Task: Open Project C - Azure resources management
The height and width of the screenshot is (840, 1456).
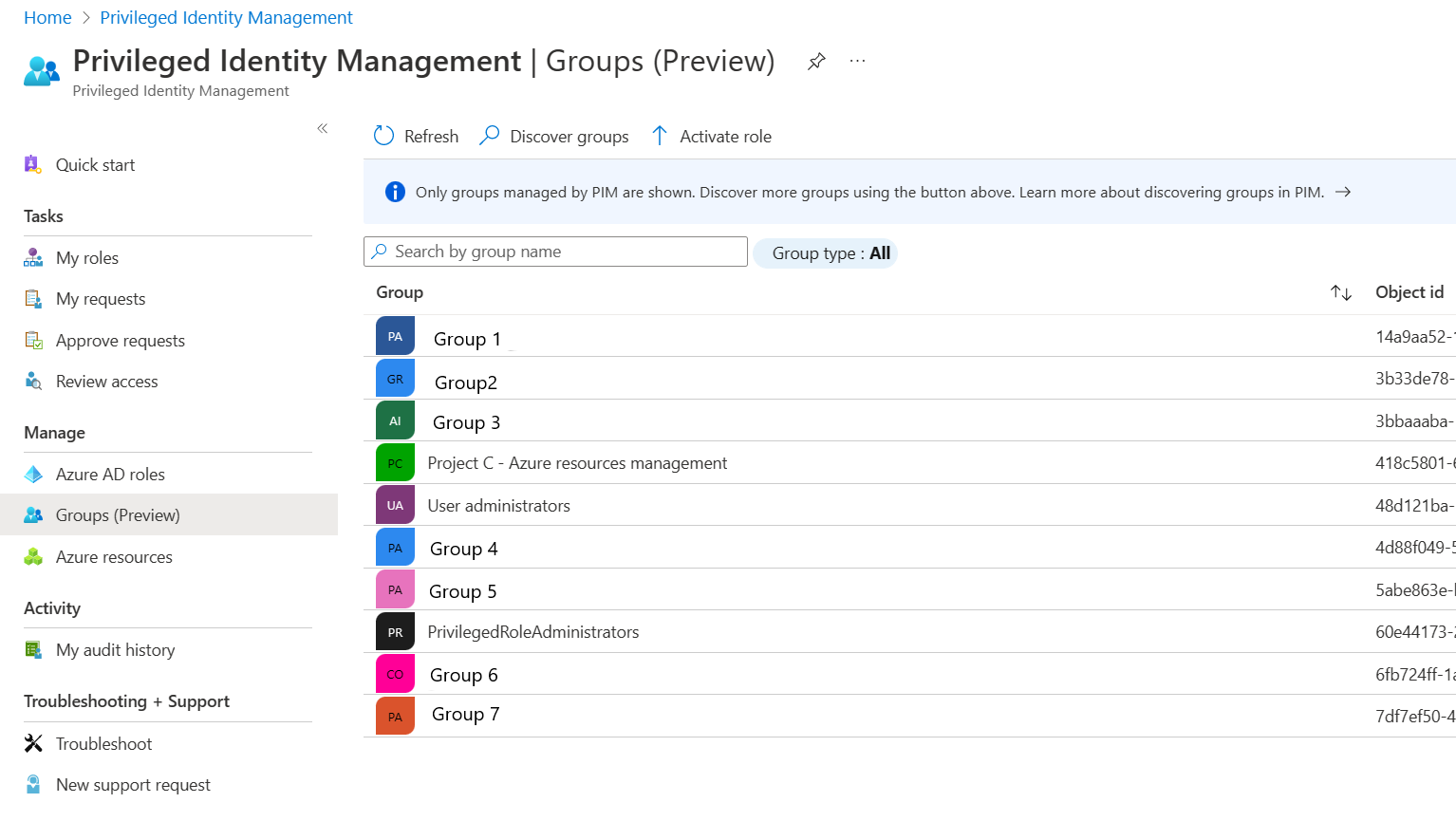Action: pos(577,463)
